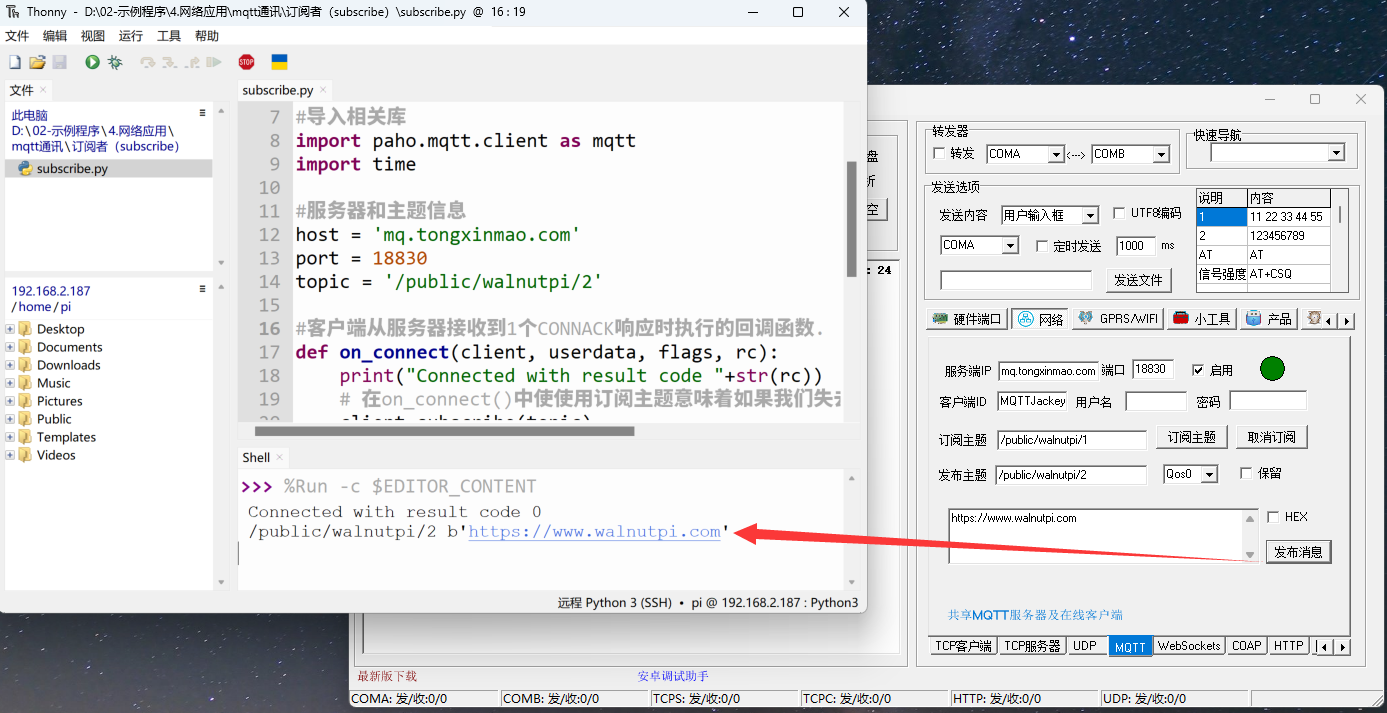Open the 硬件端口 hardware port tab
1387x713 pixels.
[966, 319]
